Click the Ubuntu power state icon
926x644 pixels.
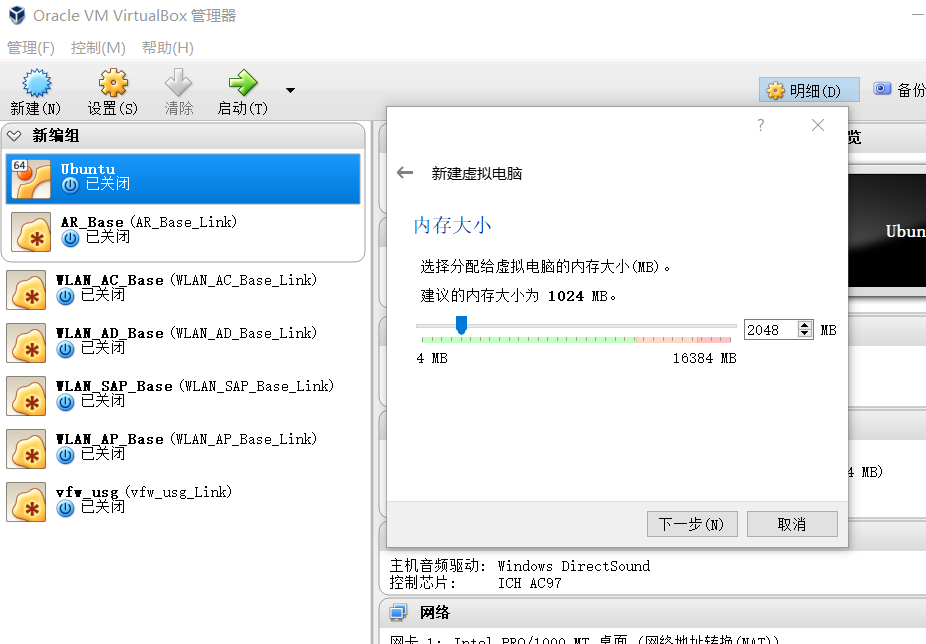70,185
